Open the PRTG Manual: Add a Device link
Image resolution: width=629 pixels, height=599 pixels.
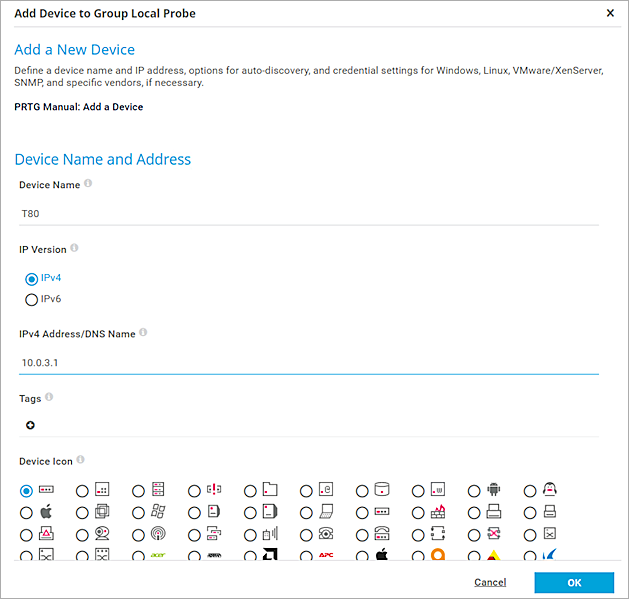point(78,107)
